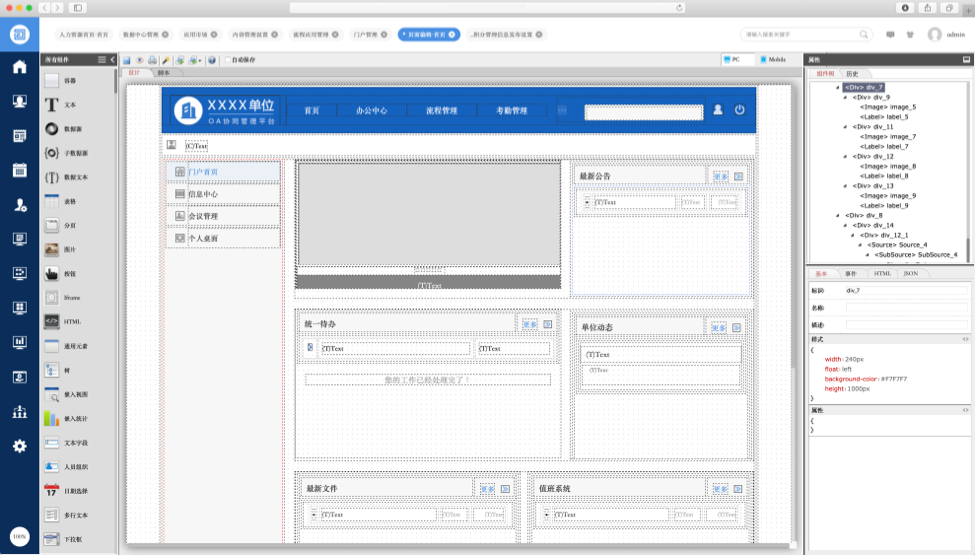Pick the 日期选择 calendar widget

click(52, 491)
